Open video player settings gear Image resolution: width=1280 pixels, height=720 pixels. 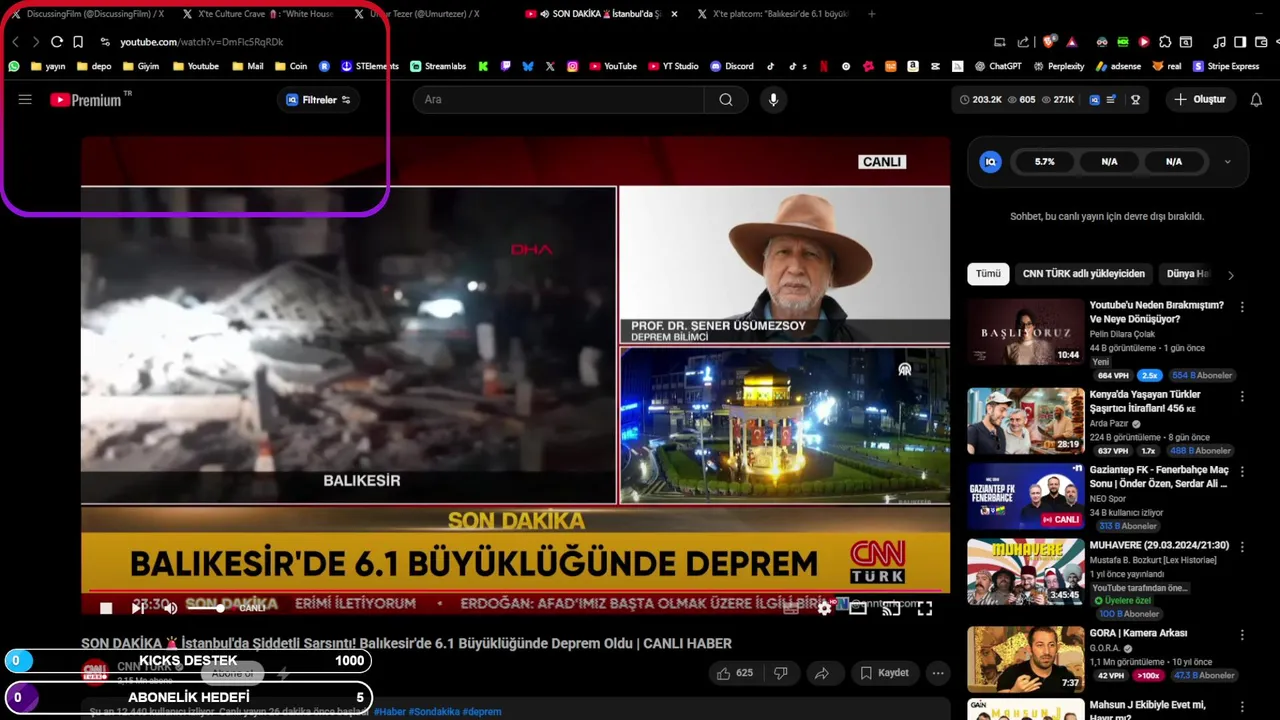tap(824, 608)
